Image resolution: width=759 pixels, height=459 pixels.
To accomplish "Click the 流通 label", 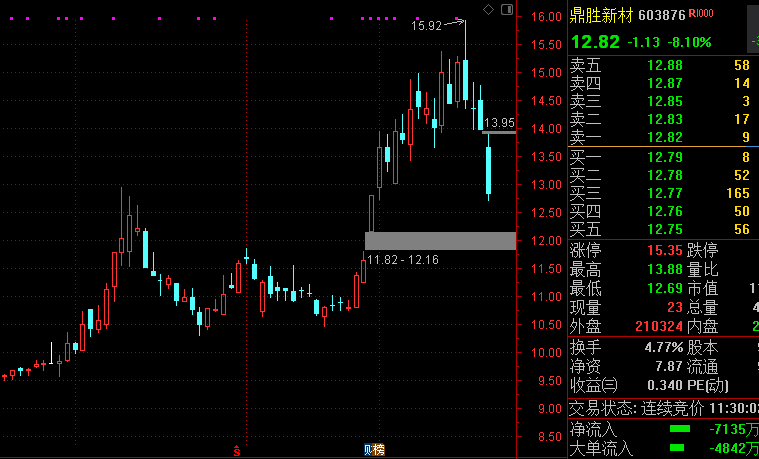I will point(702,366).
